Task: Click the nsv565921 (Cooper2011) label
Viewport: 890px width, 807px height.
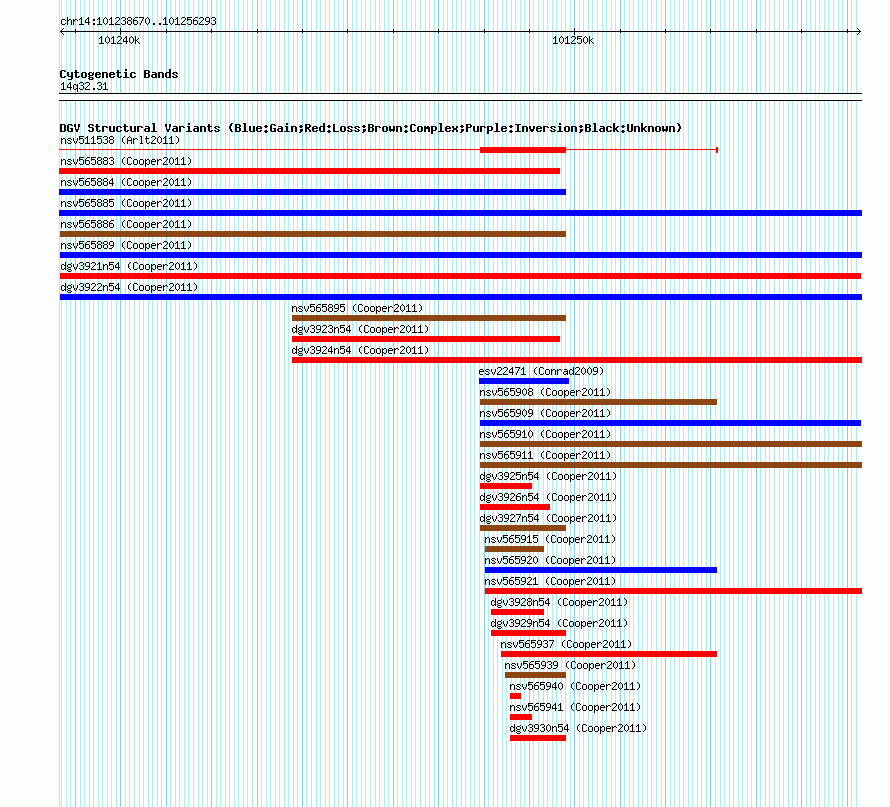Action: 550,581
